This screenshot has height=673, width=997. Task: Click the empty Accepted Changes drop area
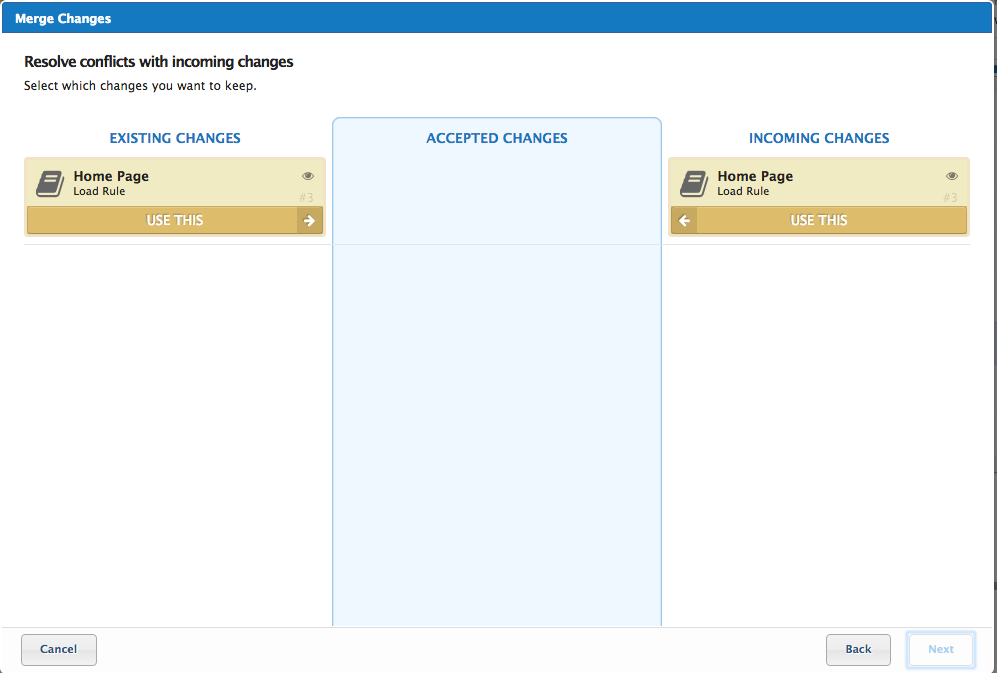click(x=497, y=430)
